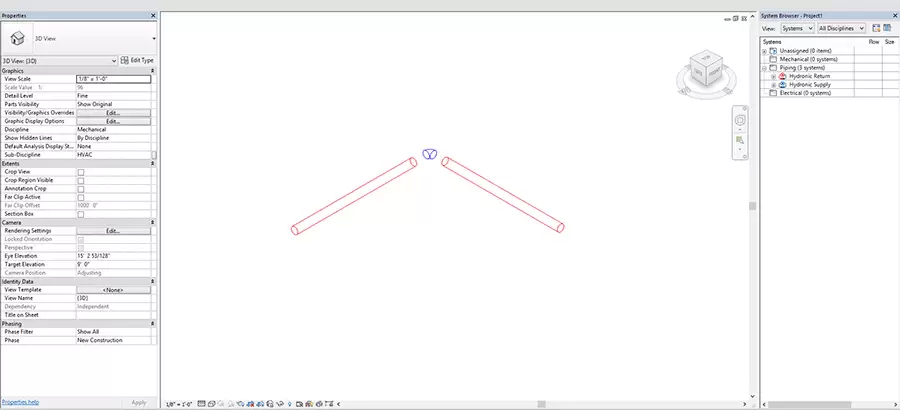Enable Annotation Crop checkbox

pyautogui.click(x=81, y=189)
